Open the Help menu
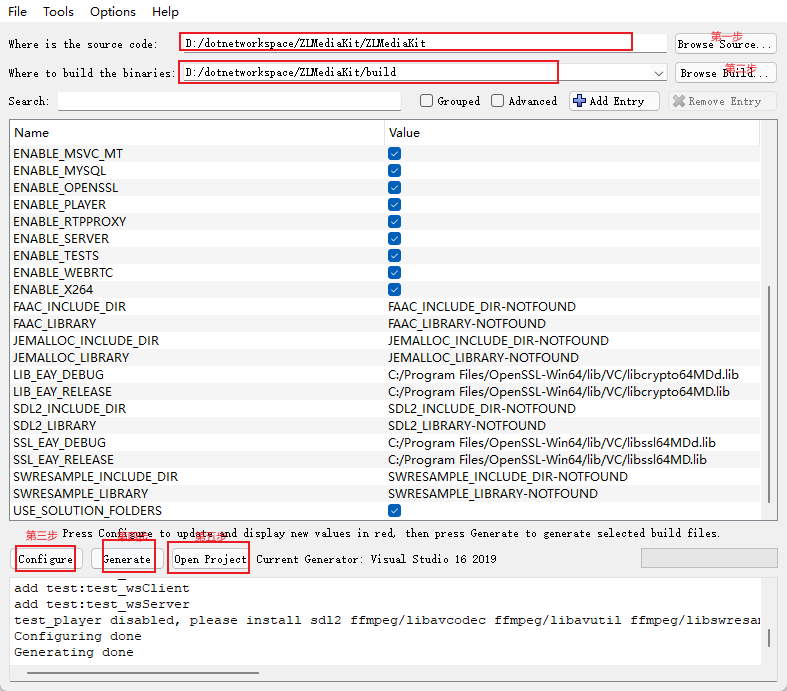The width and height of the screenshot is (787, 691). click(x=165, y=12)
